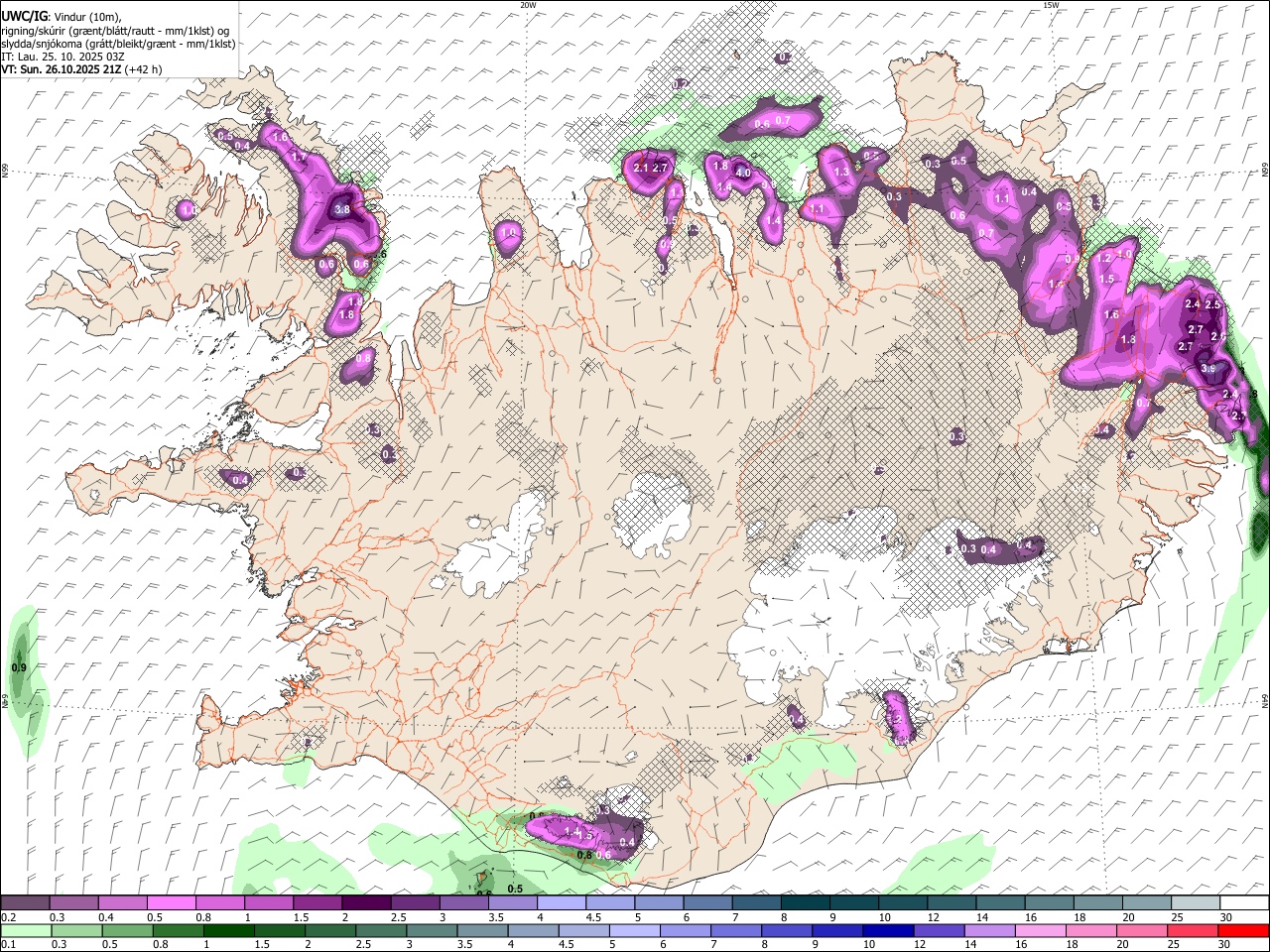Click top-row legend swatch starting at 0.2

pos(25,903)
